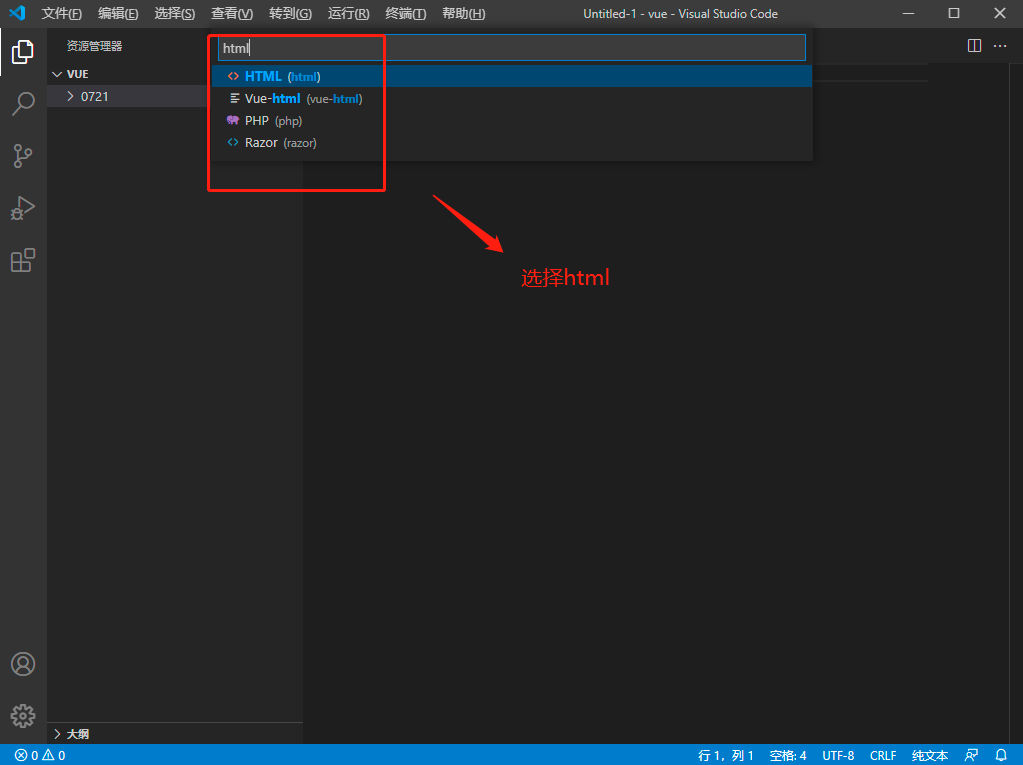This screenshot has width=1023, height=765.
Task: Click the 资源管理器 panel title
Action: point(95,46)
